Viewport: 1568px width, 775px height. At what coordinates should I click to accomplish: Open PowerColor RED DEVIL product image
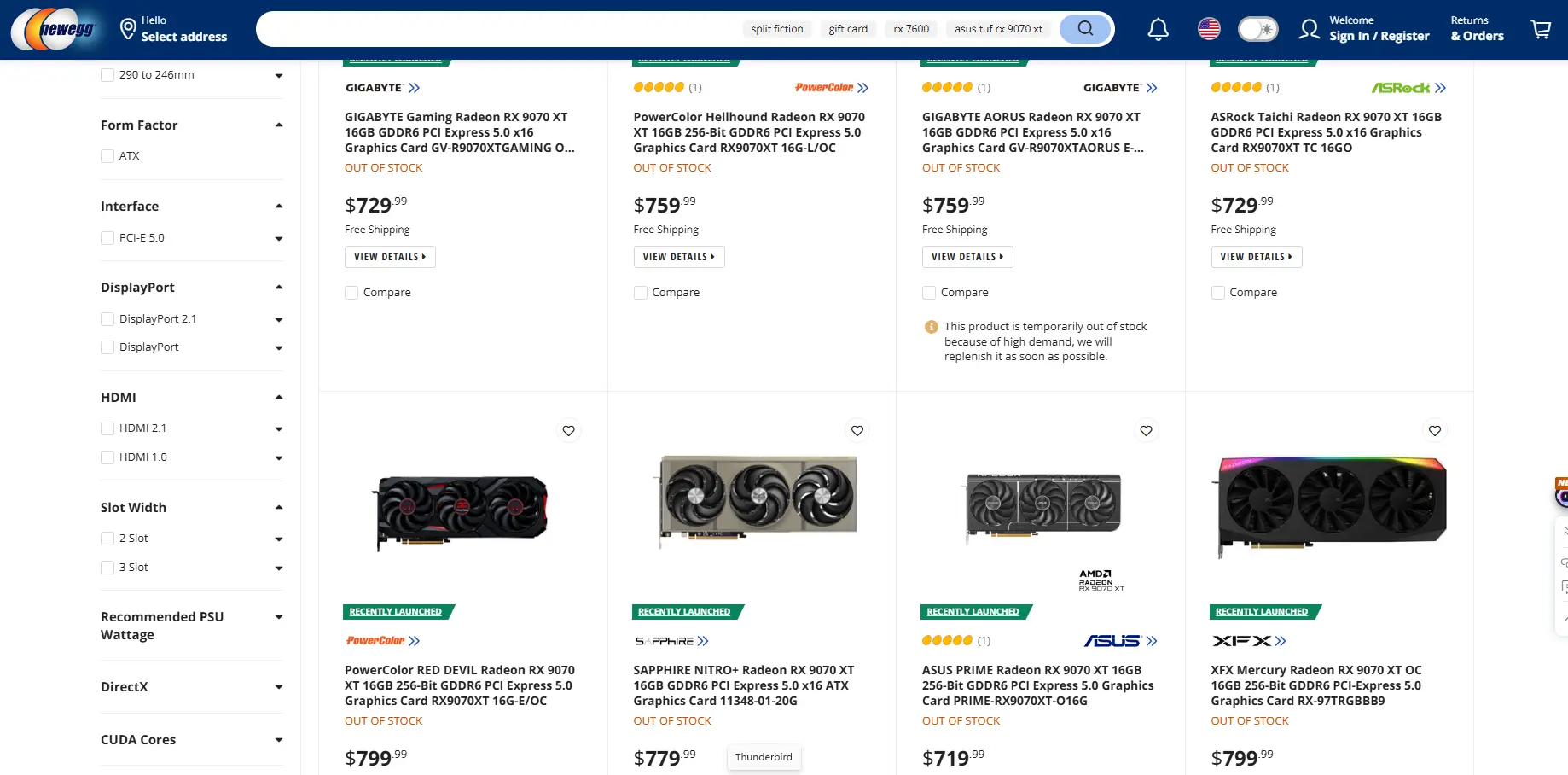click(461, 512)
